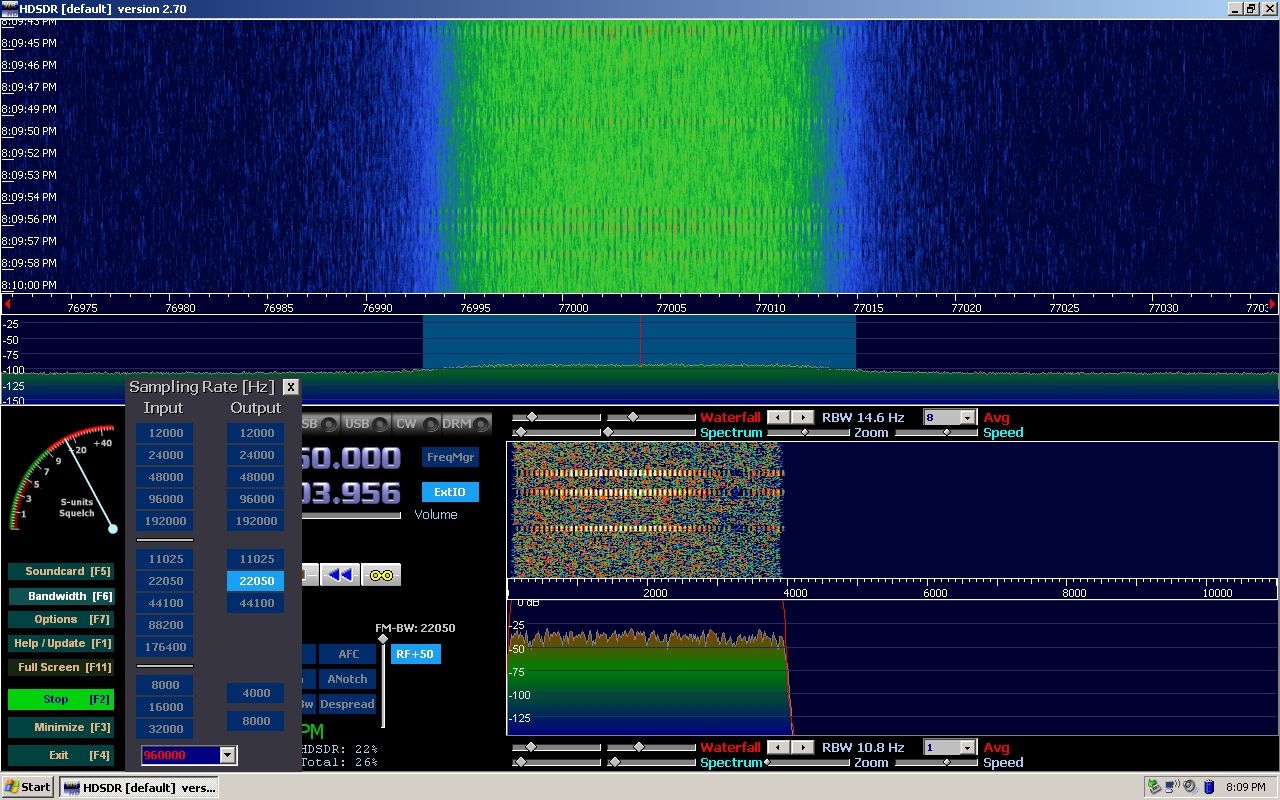Select 48000 input sampling rate
The height and width of the screenshot is (800, 1280).
coord(166,477)
